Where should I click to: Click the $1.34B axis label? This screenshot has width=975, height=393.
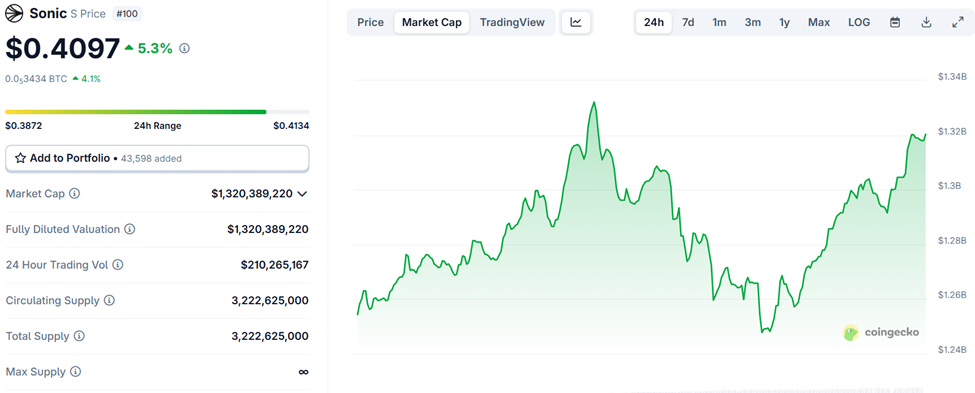(x=952, y=77)
